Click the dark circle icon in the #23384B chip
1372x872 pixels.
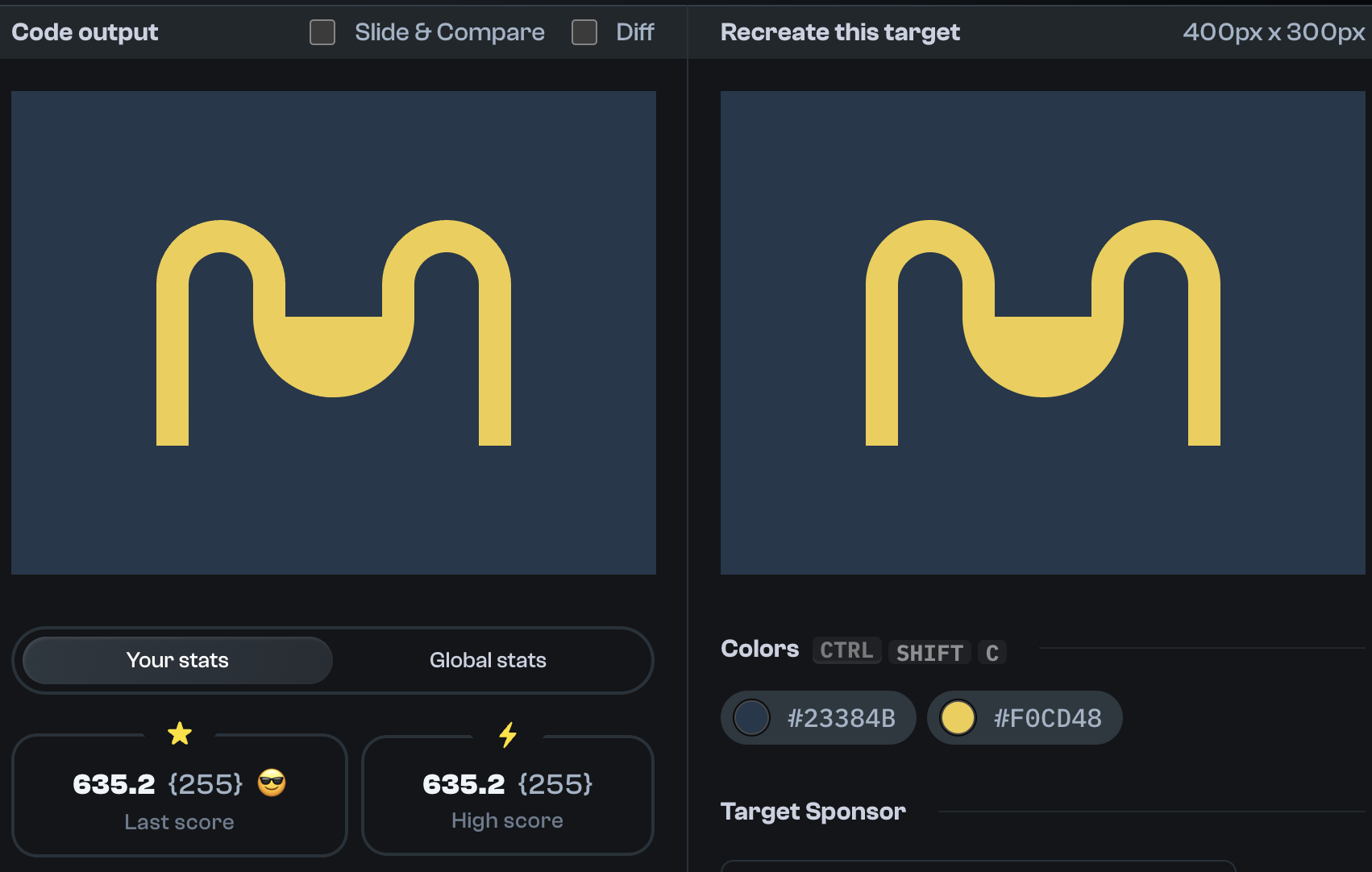click(751, 717)
